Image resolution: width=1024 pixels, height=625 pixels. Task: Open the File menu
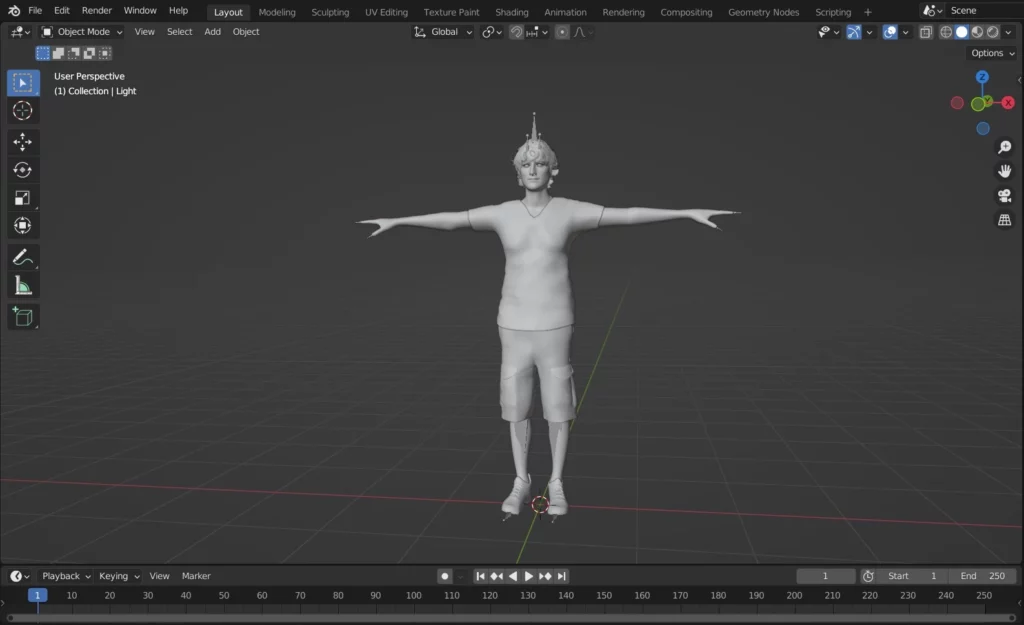point(35,10)
